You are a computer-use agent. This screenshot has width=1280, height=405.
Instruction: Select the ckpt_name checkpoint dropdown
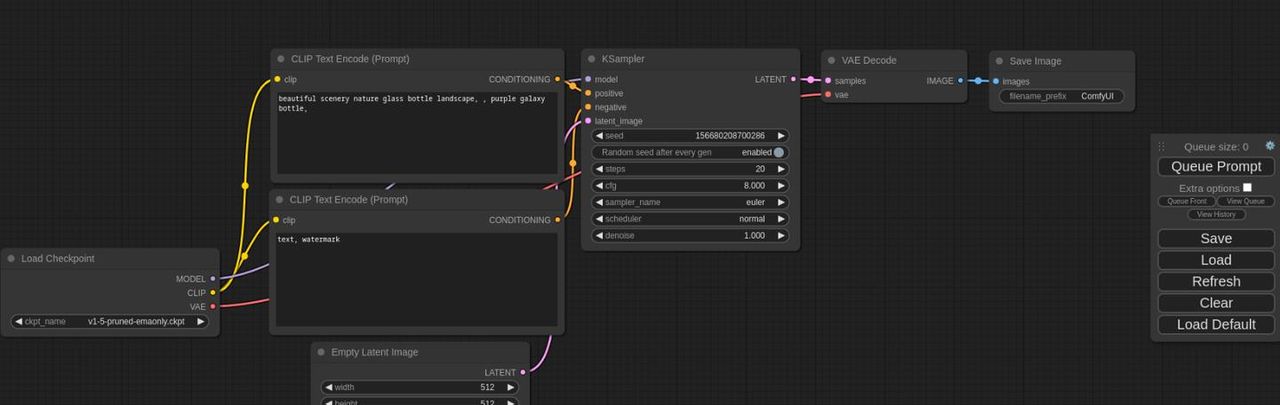110,322
